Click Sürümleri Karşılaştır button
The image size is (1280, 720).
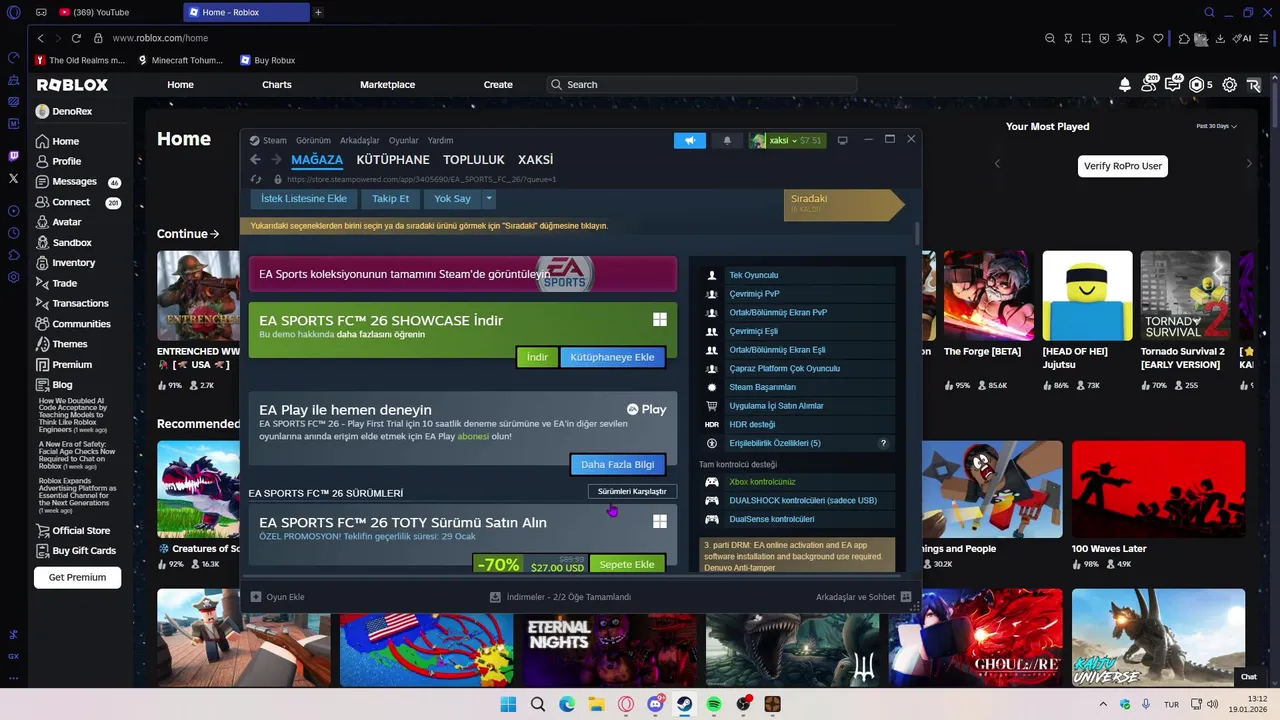632,491
